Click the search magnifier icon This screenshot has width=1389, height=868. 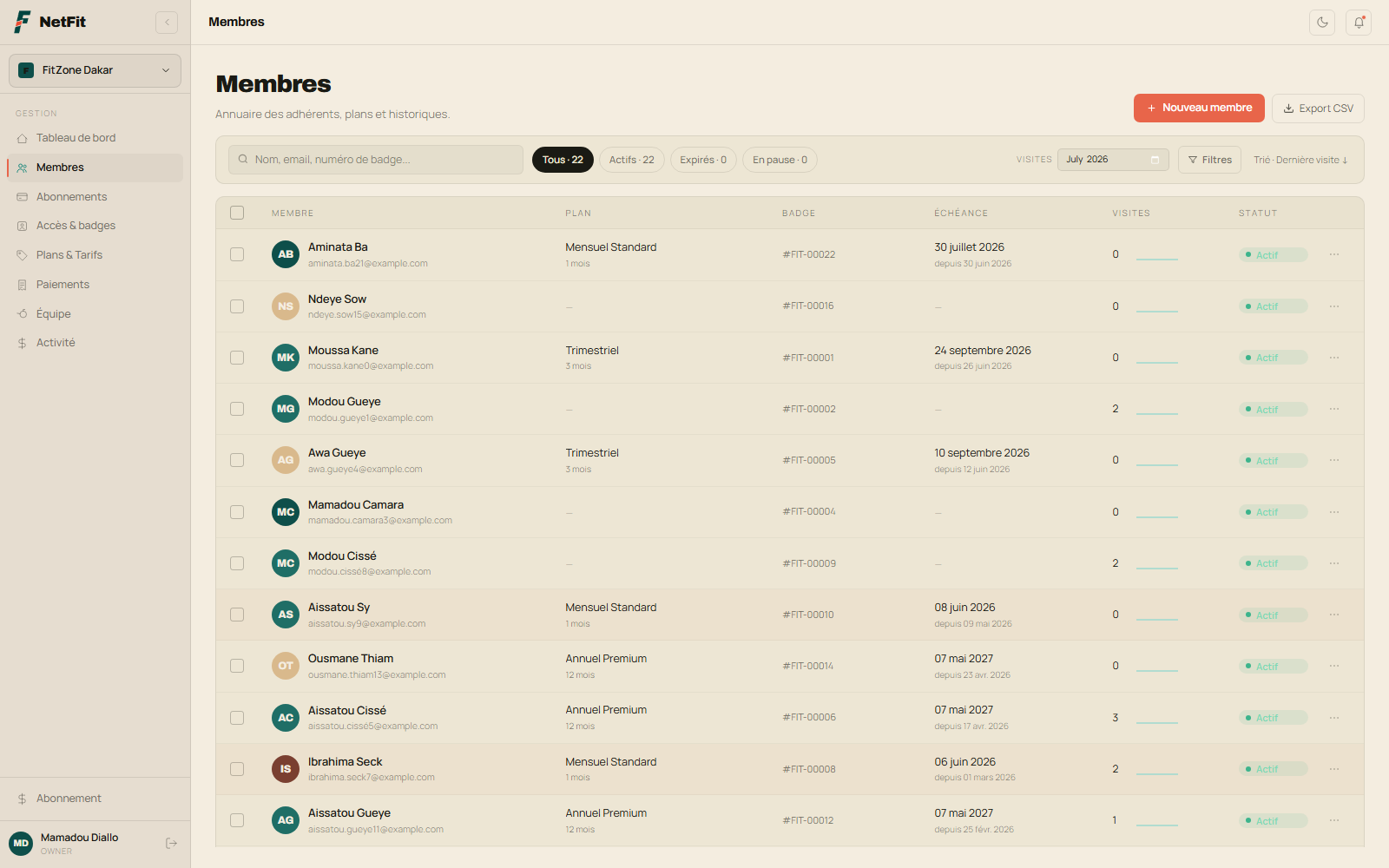coord(243,160)
